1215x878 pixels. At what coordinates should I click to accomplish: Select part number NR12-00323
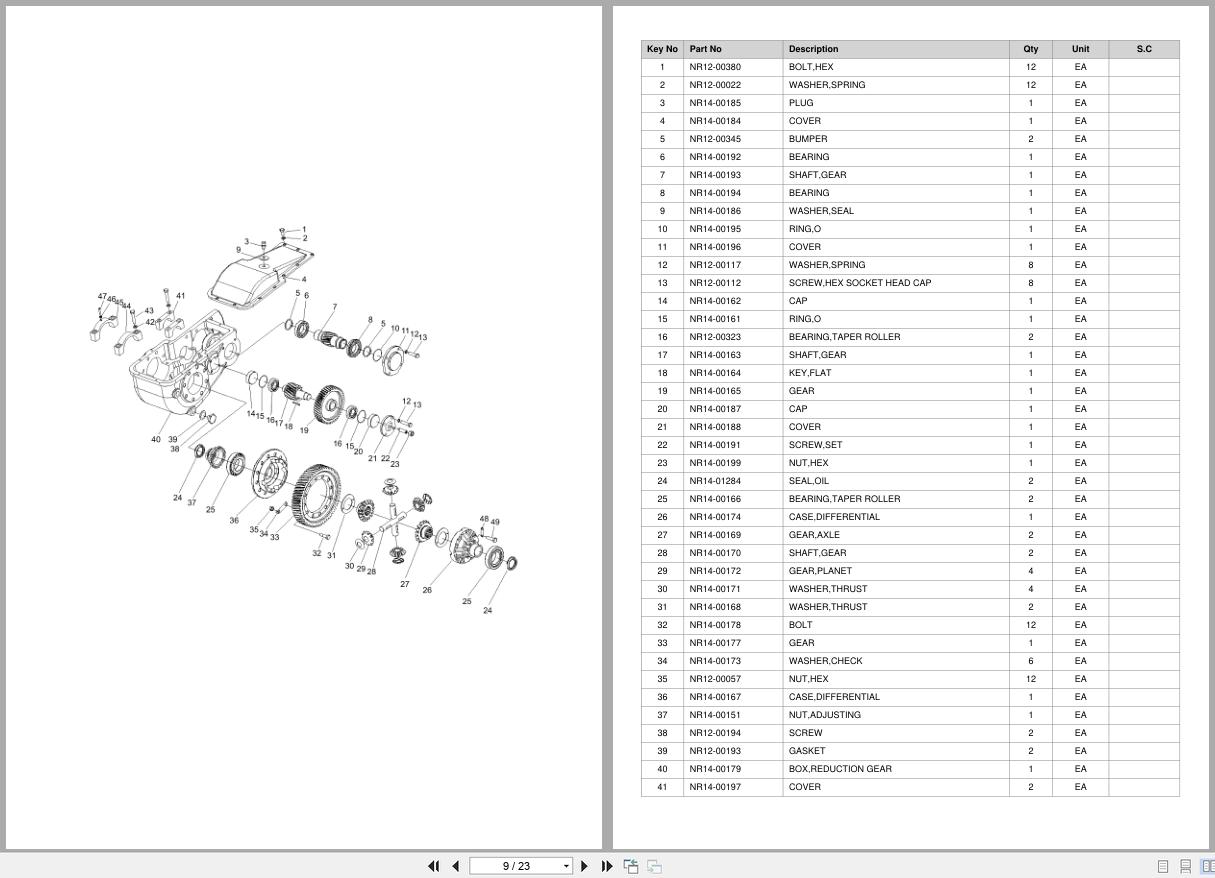(x=715, y=337)
